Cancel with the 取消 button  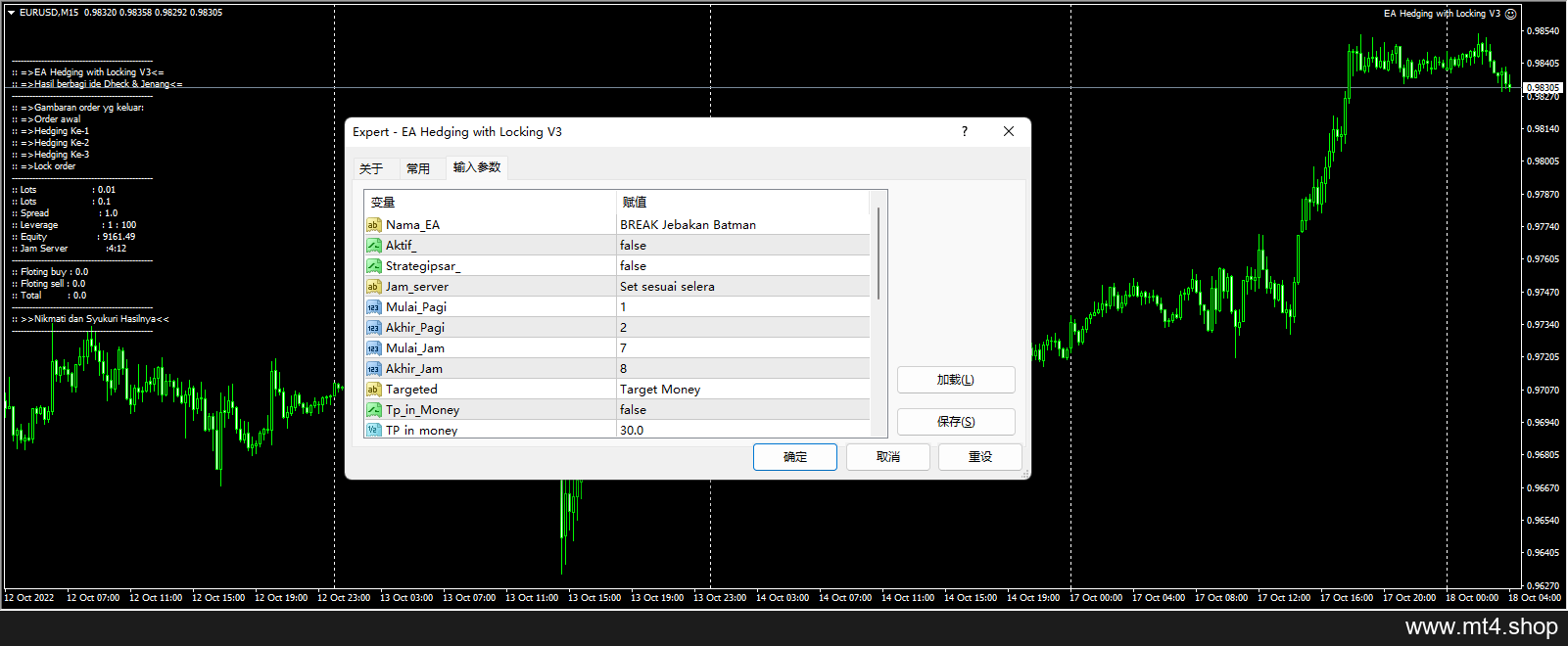888,457
